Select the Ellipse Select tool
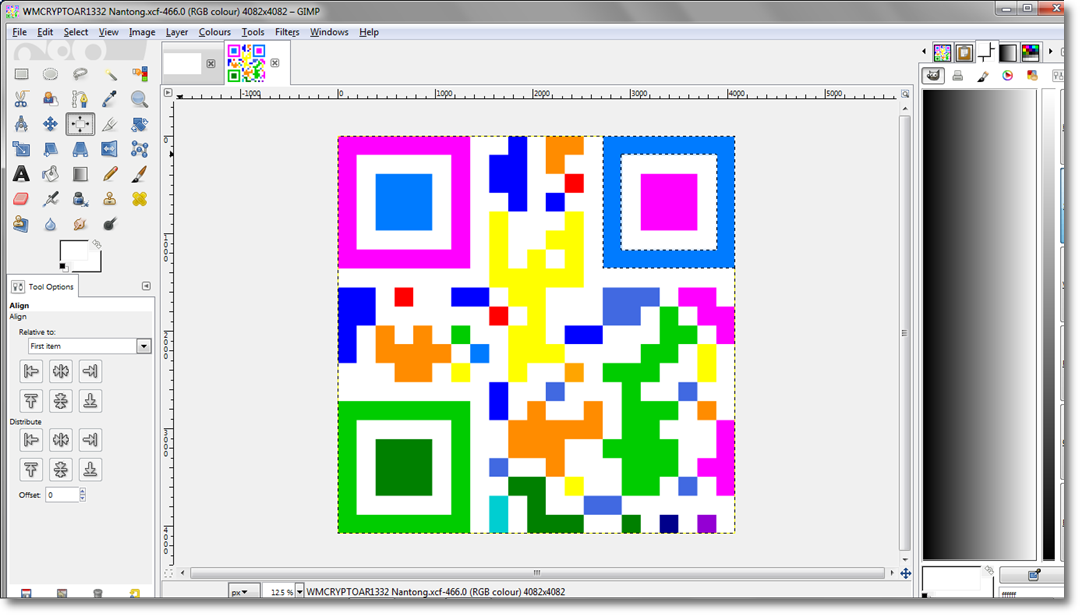The height and width of the screenshot is (615, 1080). [50, 74]
